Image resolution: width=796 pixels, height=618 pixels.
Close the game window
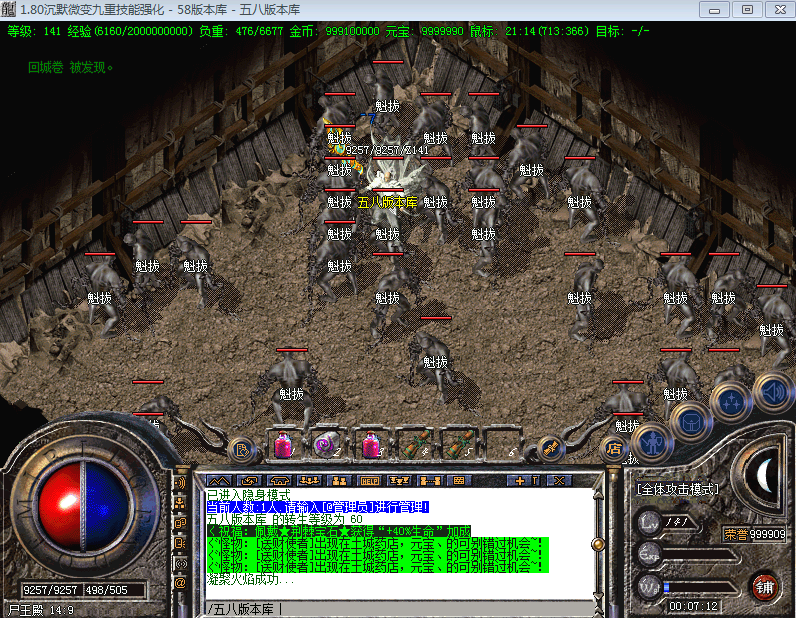pos(780,10)
